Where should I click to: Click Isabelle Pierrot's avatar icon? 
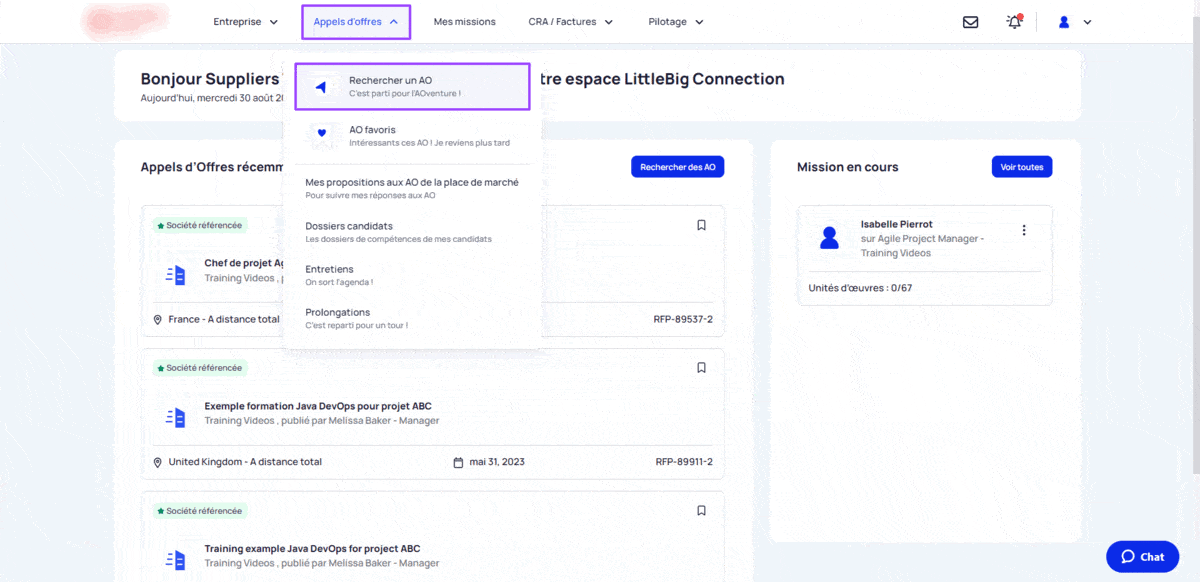(829, 237)
